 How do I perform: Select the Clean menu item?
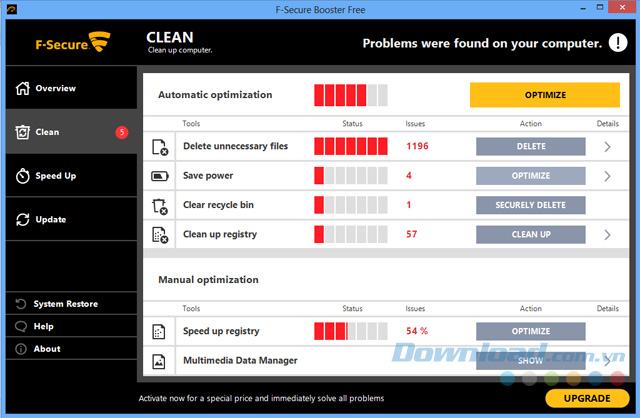click(x=71, y=132)
